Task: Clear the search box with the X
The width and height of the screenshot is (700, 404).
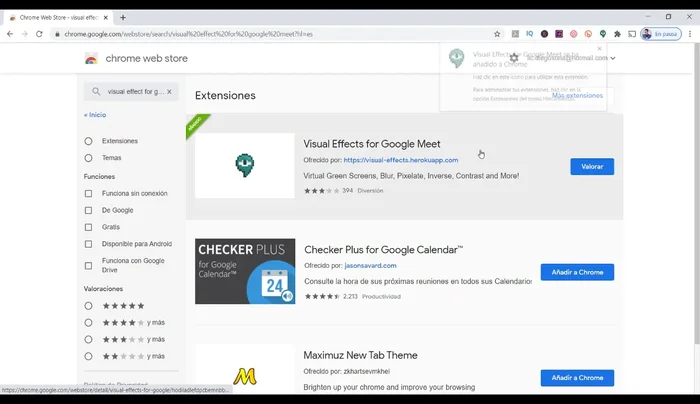Action: pos(169,92)
